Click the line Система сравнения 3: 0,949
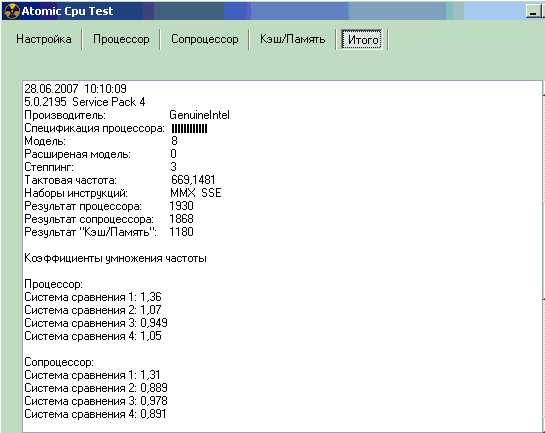The image size is (545, 433). [x=96, y=323]
